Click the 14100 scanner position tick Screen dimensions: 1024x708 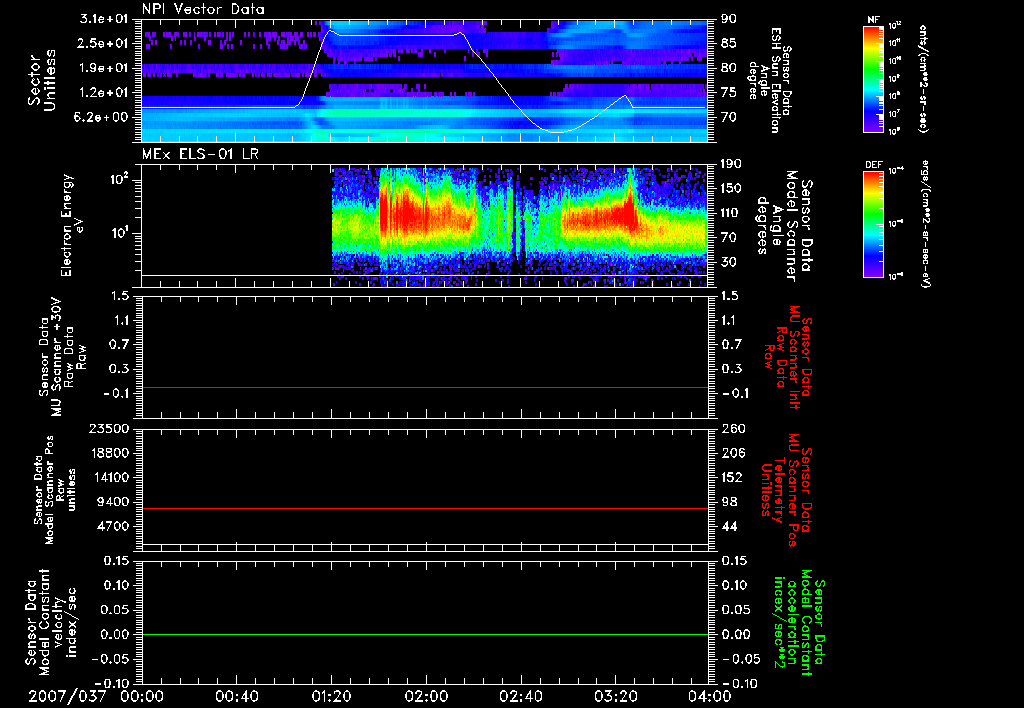pyautogui.click(x=109, y=477)
